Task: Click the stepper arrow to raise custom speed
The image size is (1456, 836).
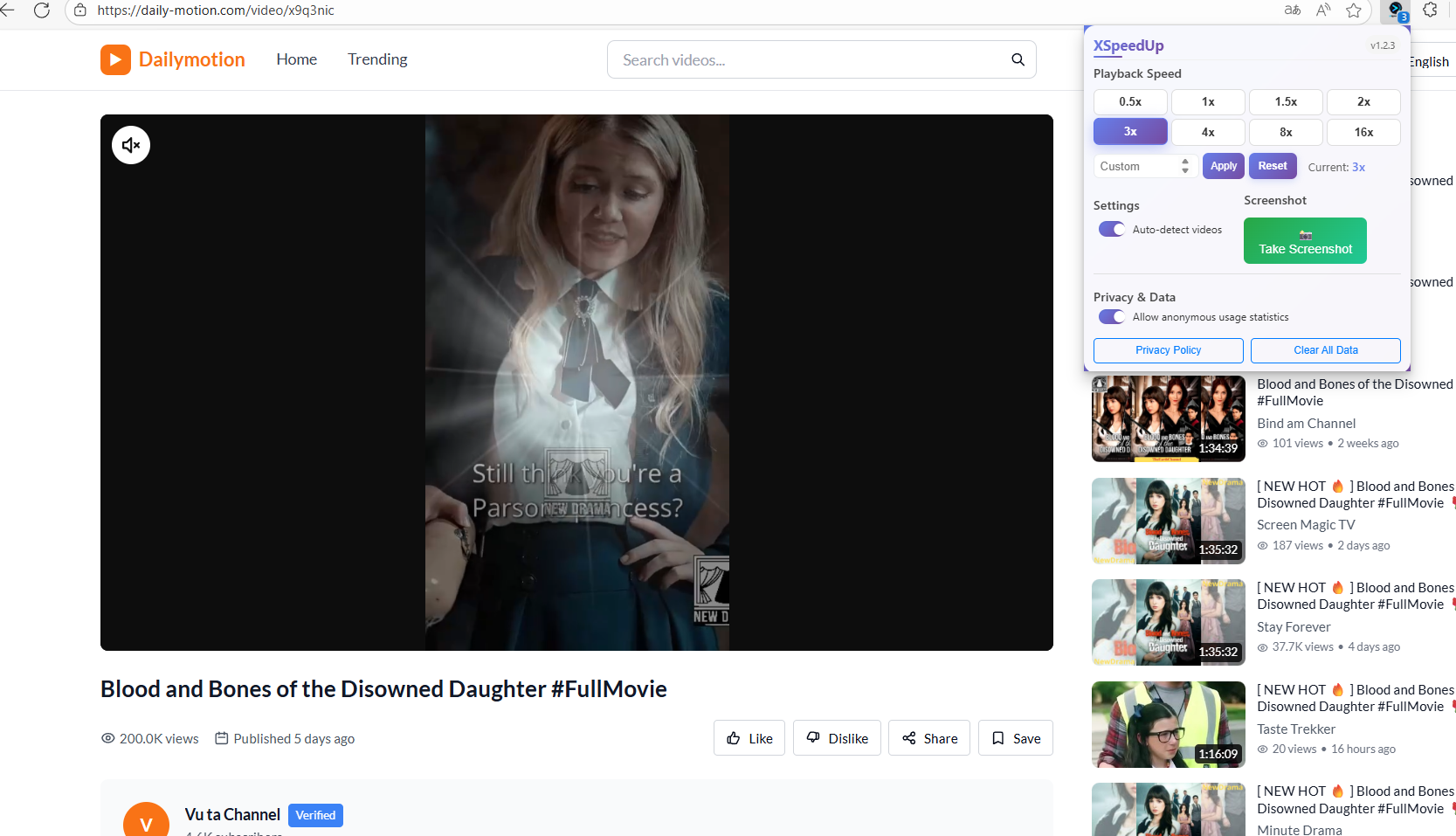Action: (x=1185, y=162)
